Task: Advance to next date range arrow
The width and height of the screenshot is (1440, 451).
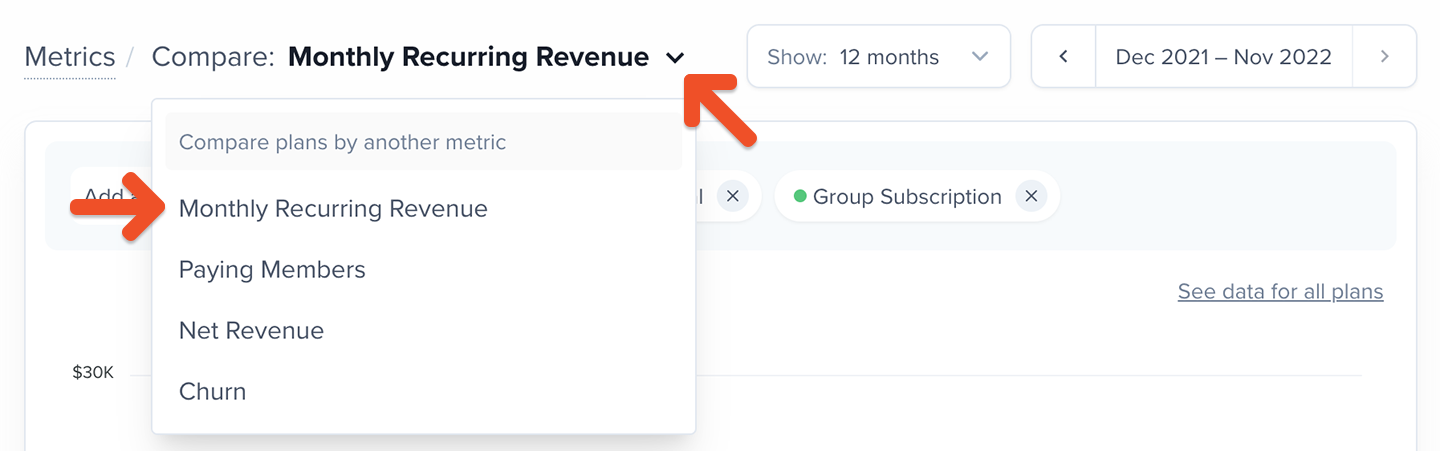Action: [x=1385, y=57]
